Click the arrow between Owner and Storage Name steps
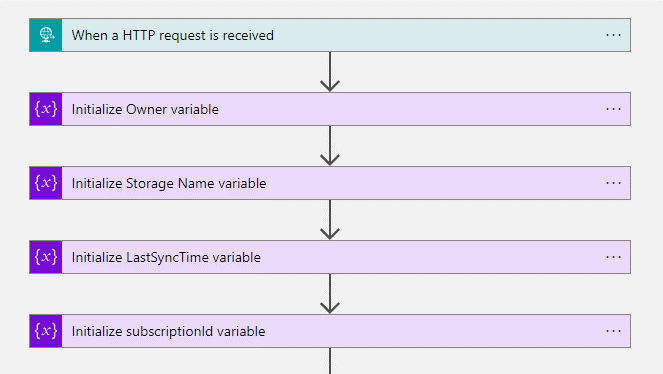 [x=330, y=146]
